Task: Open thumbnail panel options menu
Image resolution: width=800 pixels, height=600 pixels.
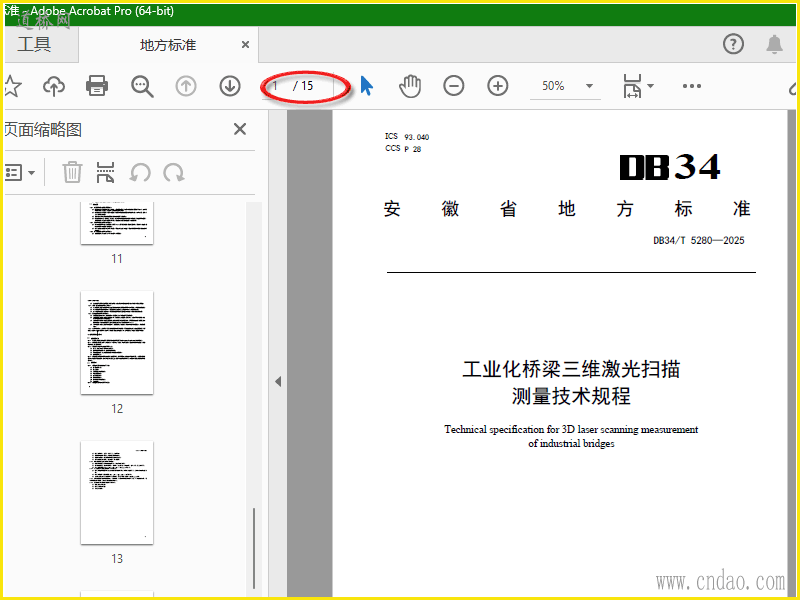Action: (19, 172)
